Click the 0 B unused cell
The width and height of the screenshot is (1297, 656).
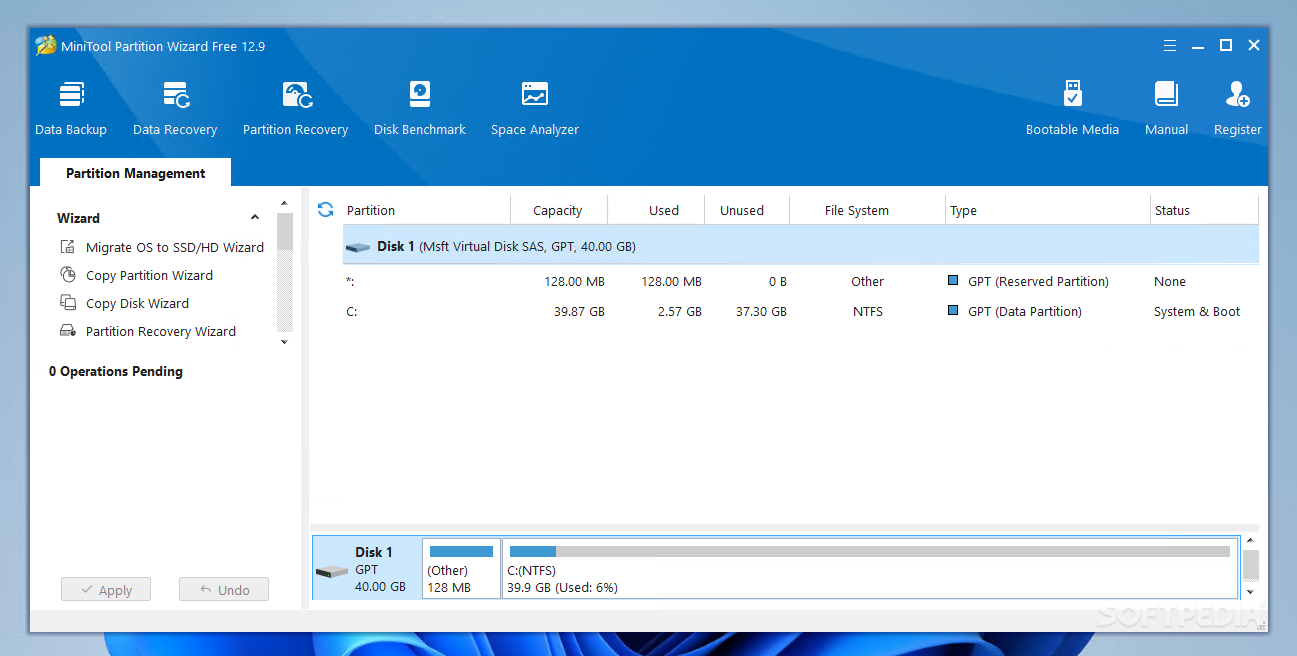click(x=777, y=282)
